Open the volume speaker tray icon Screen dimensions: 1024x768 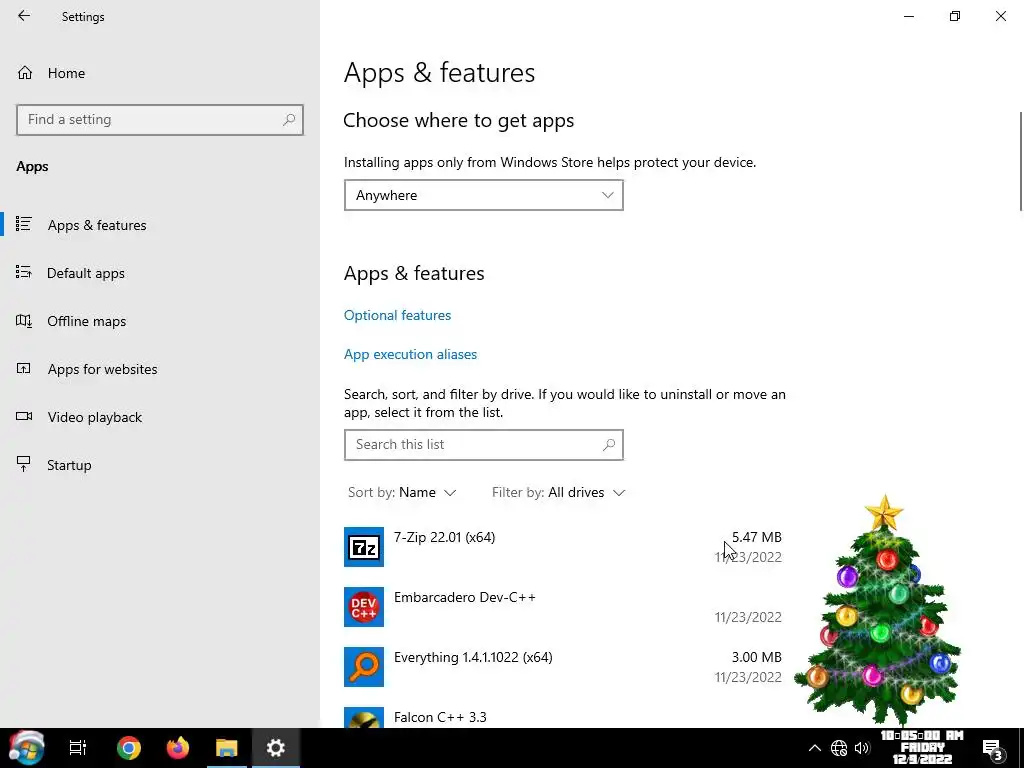pyautogui.click(x=862, y=748)
